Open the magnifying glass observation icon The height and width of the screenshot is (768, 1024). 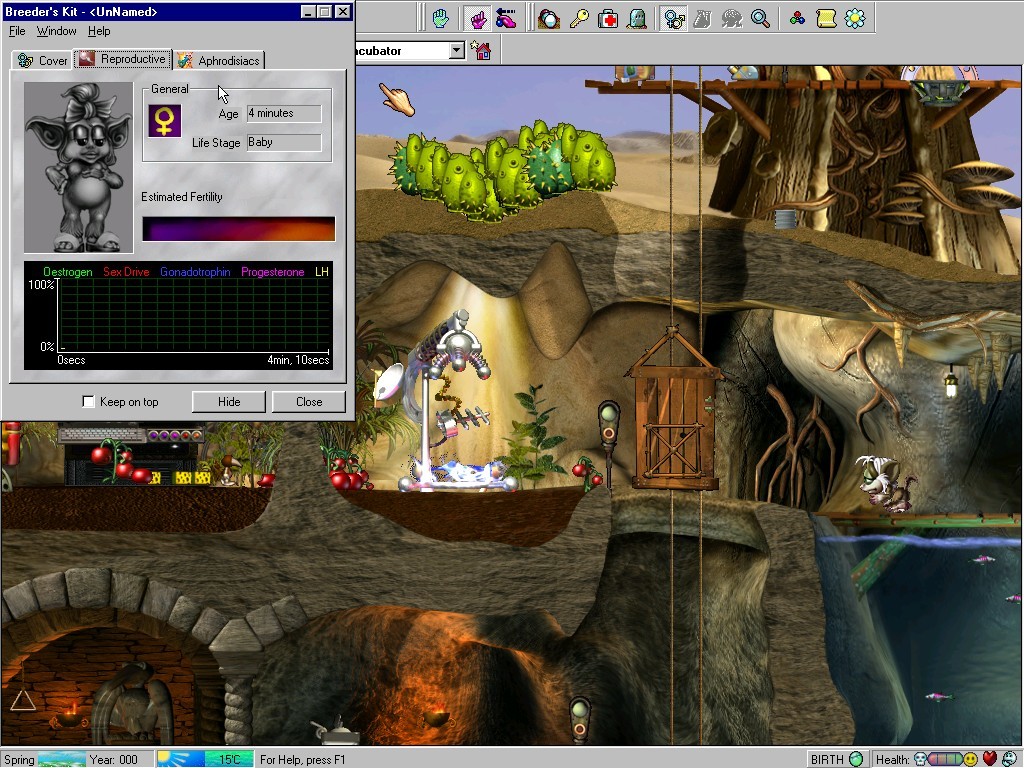(760, 18)
